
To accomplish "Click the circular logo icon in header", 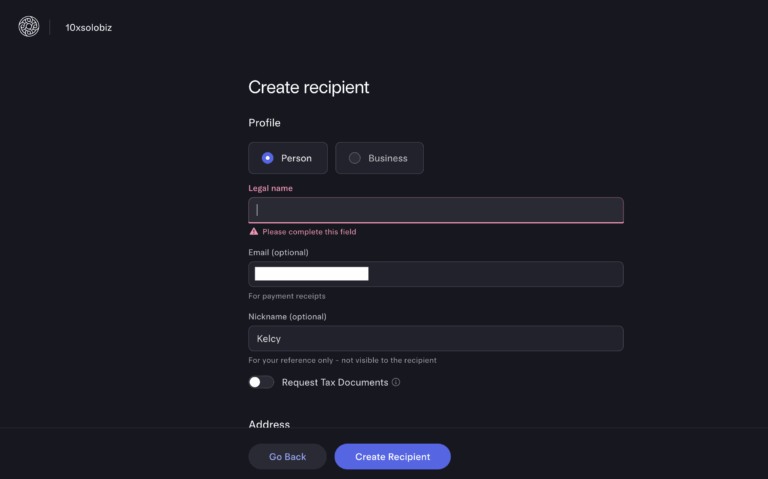I will 29,26.
